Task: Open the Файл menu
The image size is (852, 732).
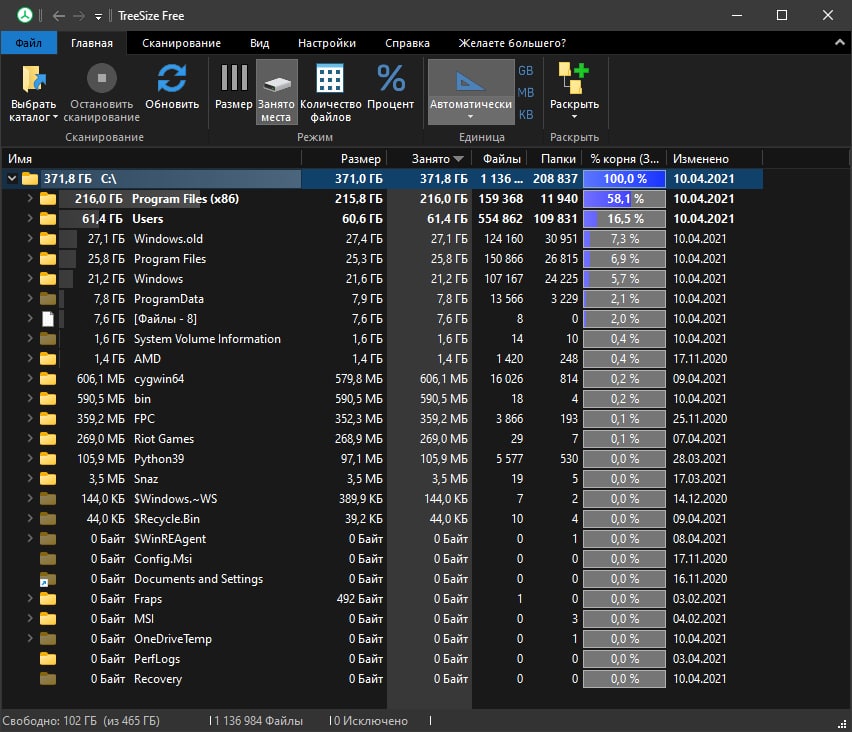Action: (x=28, y=43)
